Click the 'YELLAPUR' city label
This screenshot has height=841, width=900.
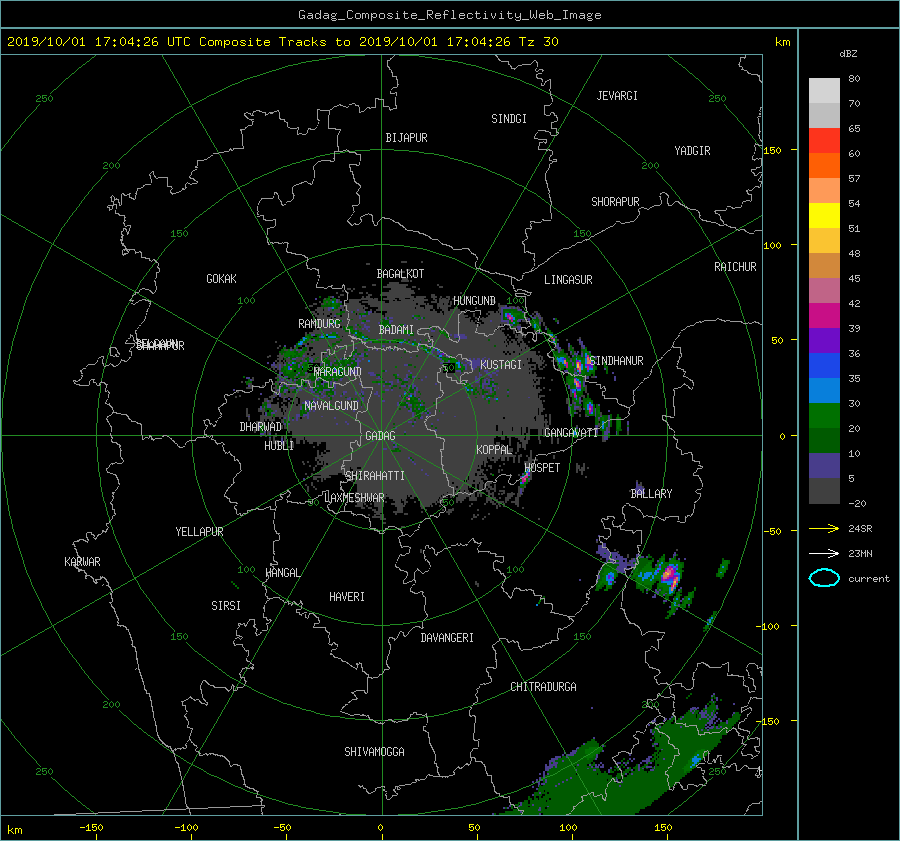coord(199,532)
